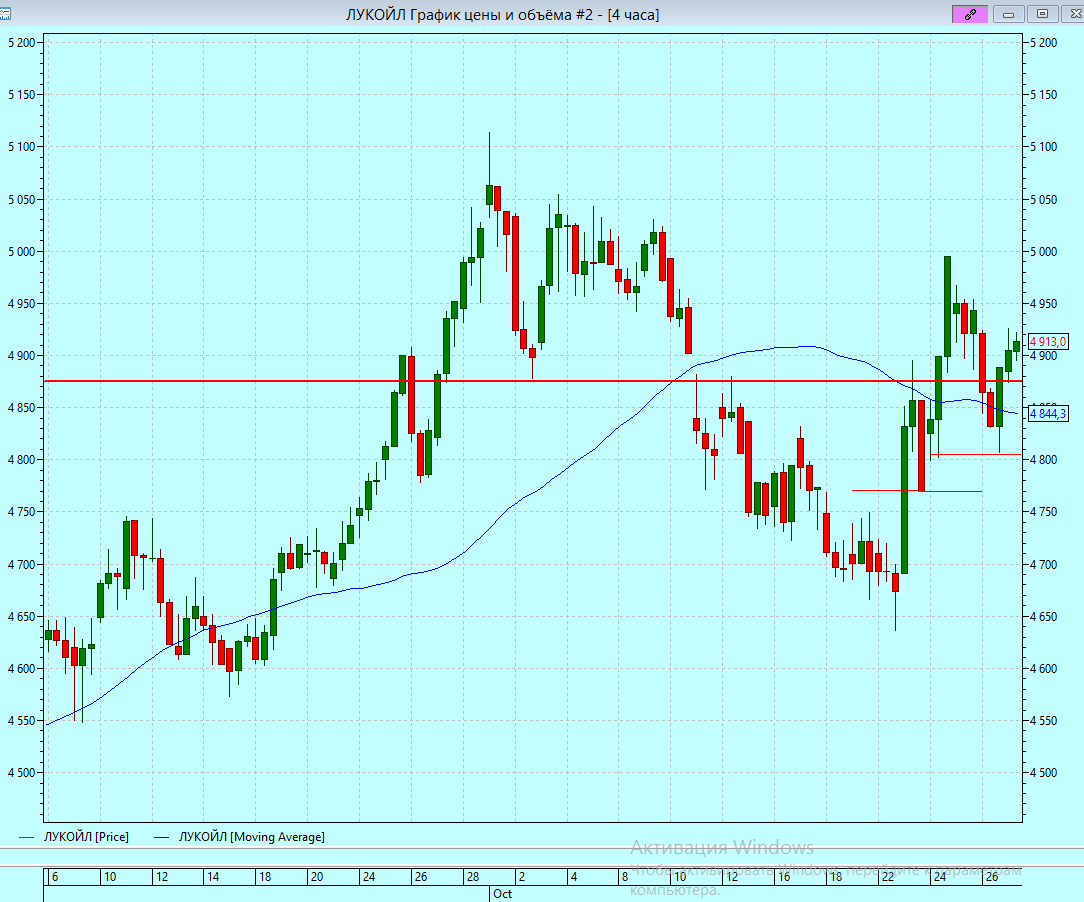The height and width of the screenshot is (902, 1084).
Task: Click the 5 000 label on left price axis
Action: coord(21,252)
